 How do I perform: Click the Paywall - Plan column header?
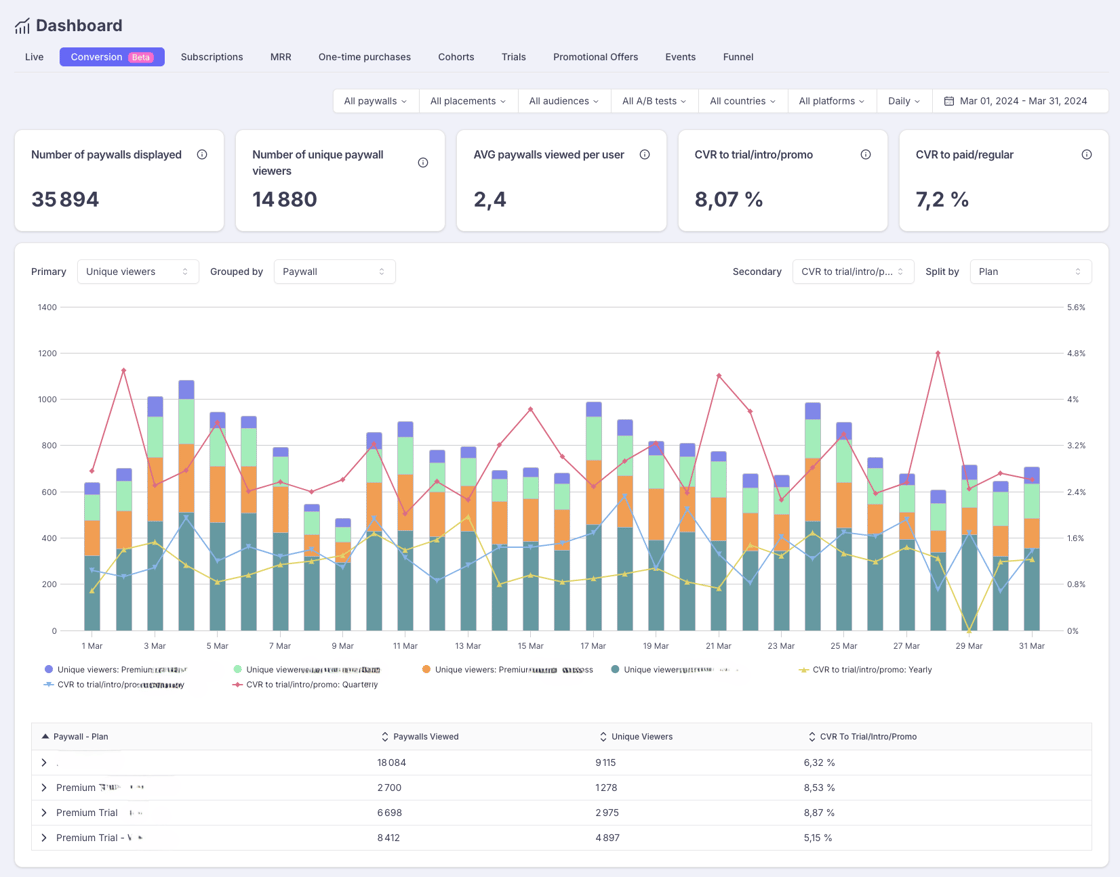[80, 737]
